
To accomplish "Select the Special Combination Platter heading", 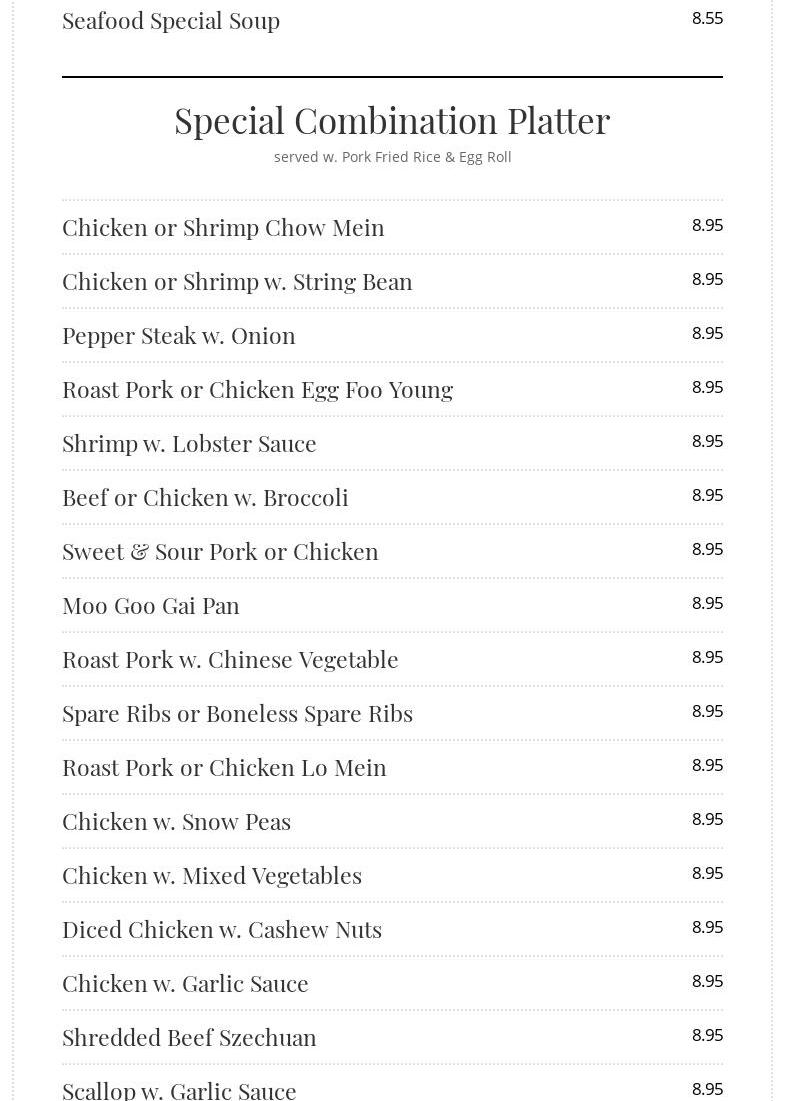I will click(392, 121).
